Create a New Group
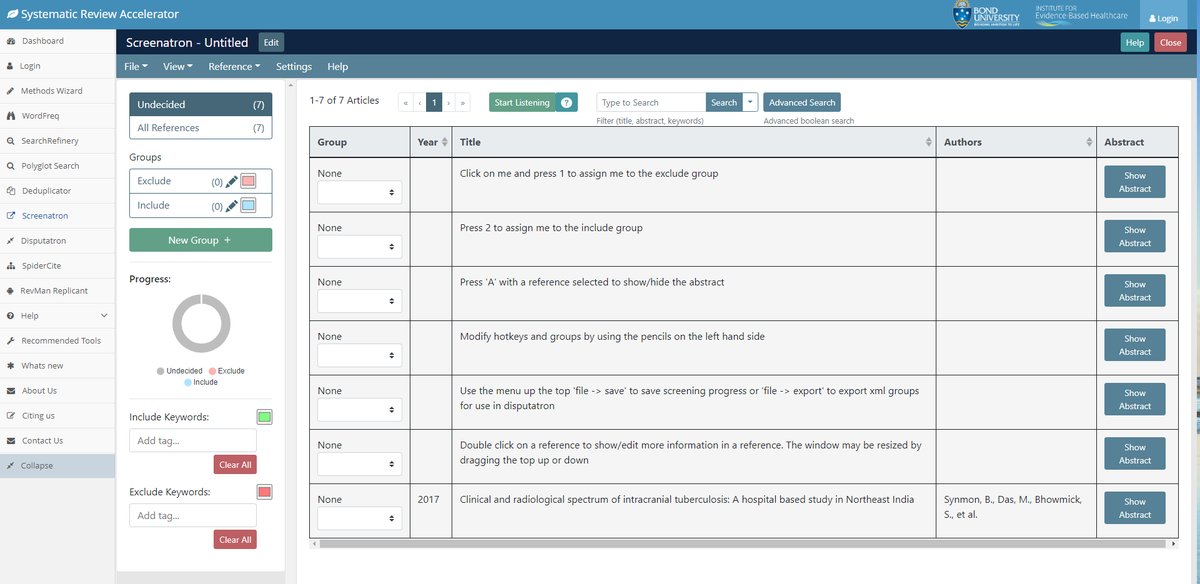This screenshot has height=584, width=1200. (200, 240)
